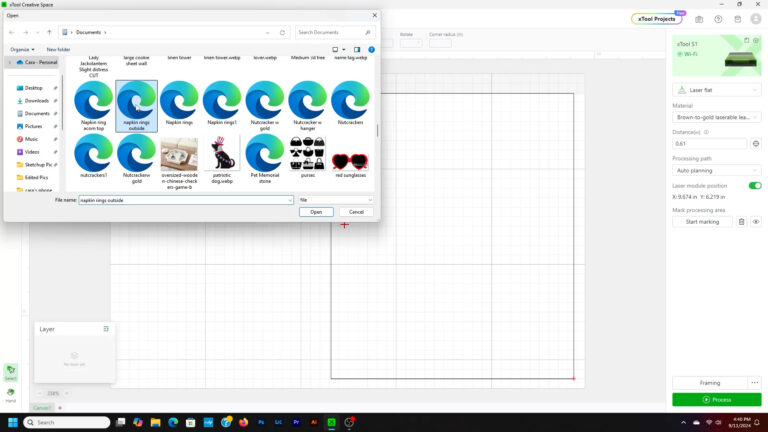The image size is (768, 432).
Task: Click the green Process button
Action: (717, 399)
